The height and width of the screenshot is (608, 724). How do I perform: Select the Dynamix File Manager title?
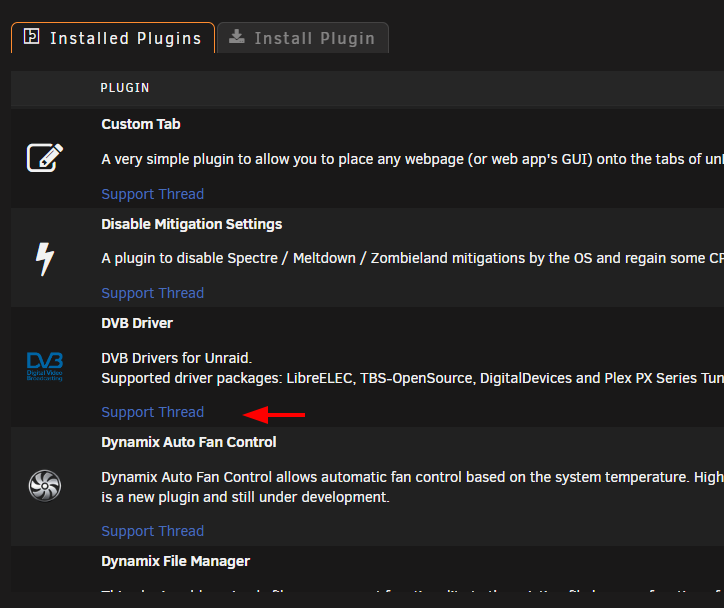coord(175,561)
